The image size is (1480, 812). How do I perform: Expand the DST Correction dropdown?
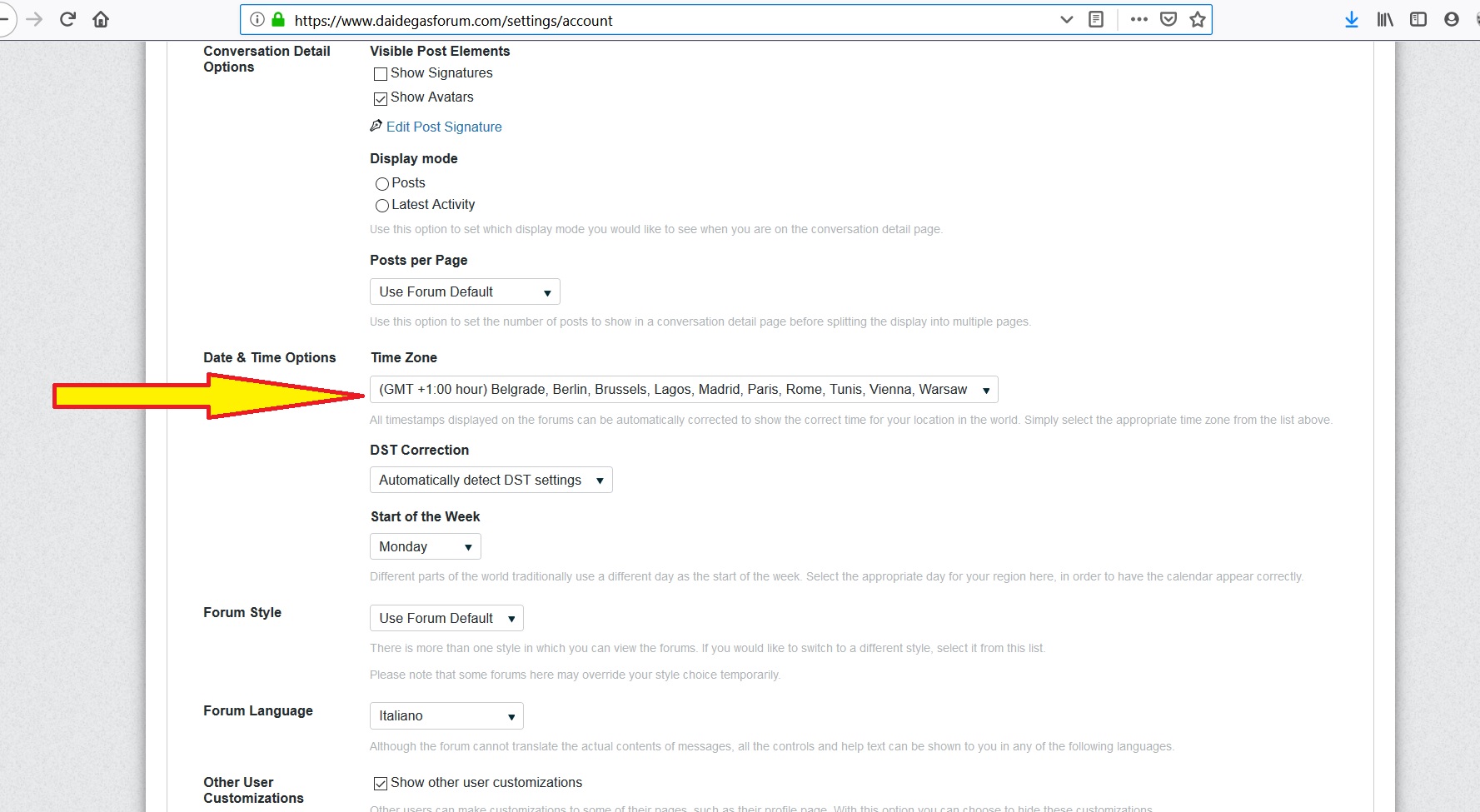tap(491, 481)
